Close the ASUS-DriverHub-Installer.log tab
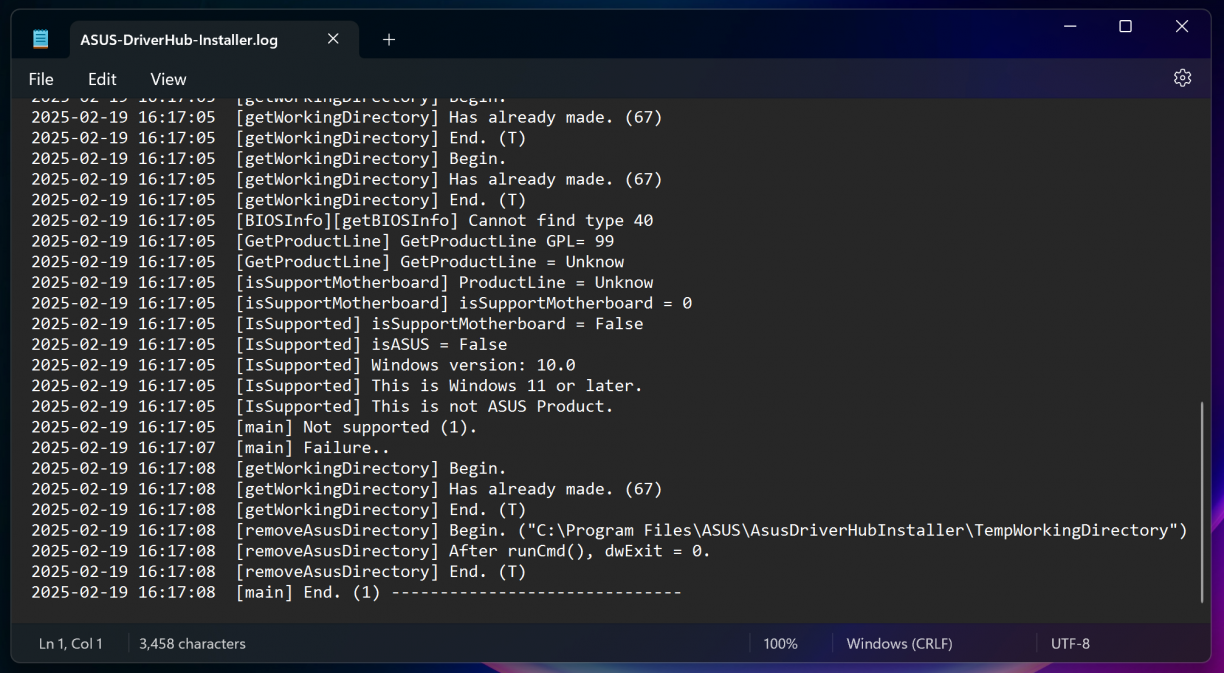Viewport: 1224px width, 673px height. [333, 39]
